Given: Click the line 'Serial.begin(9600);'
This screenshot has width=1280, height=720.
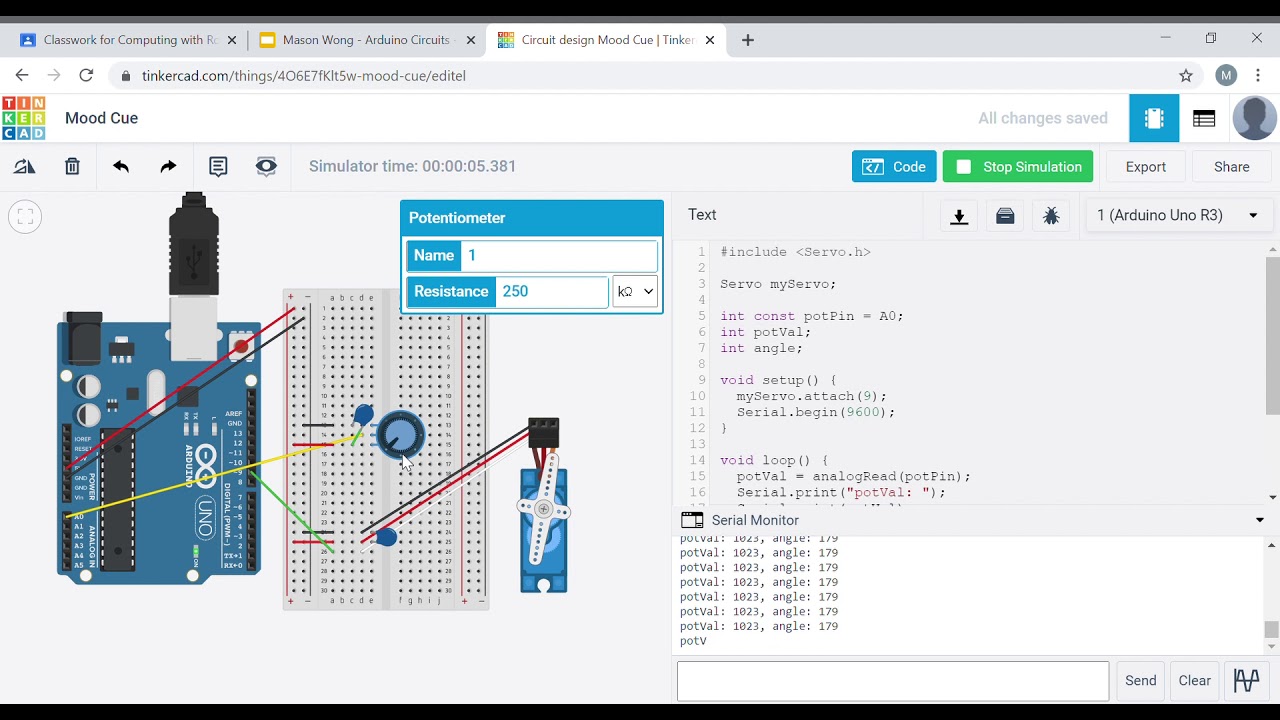Looking at the screenshot, I should coord(816,412).
